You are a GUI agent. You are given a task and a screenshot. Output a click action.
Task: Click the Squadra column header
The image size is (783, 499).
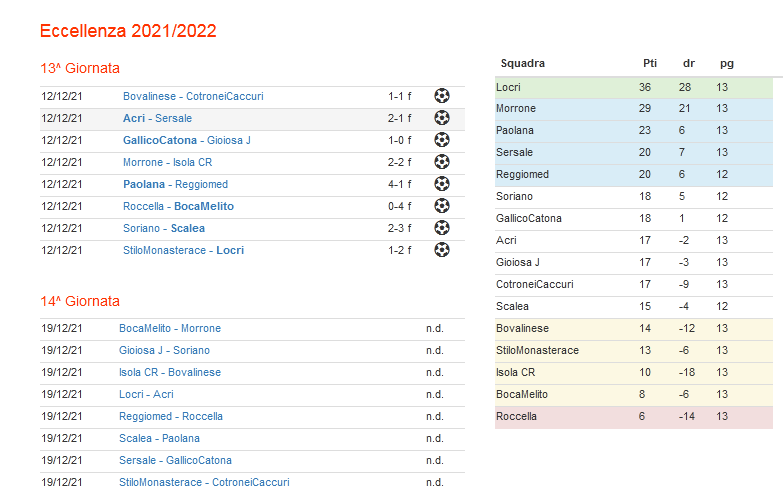click(522, 63)
